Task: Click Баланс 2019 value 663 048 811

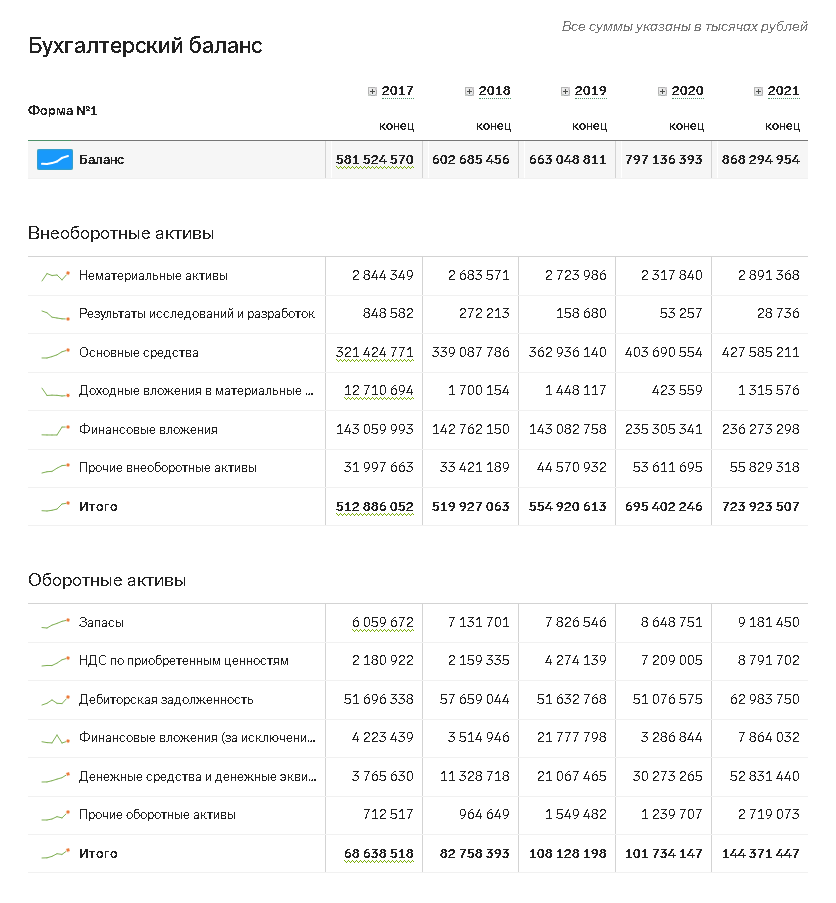Action: tap(568, 160)
